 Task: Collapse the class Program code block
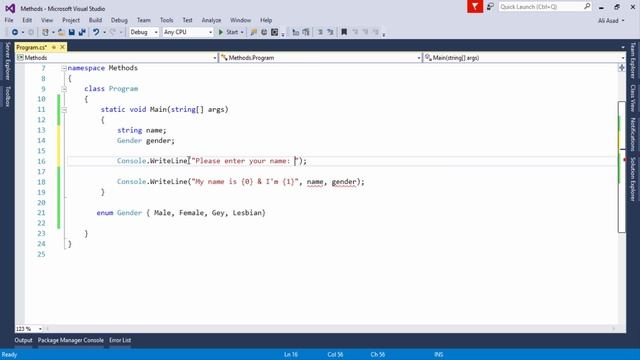[64, 89]
